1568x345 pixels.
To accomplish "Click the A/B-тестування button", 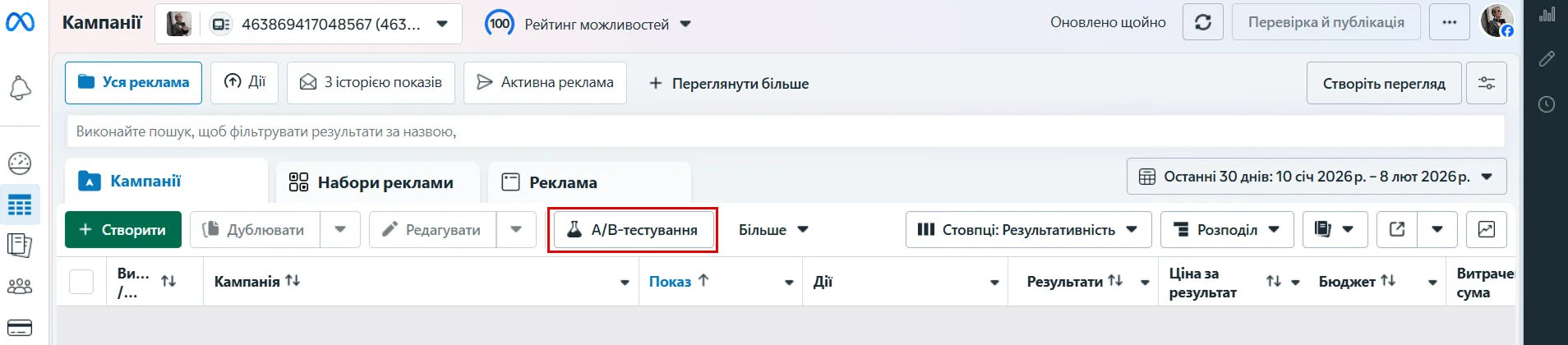I will pyautogui.click(x=632, y=230).
